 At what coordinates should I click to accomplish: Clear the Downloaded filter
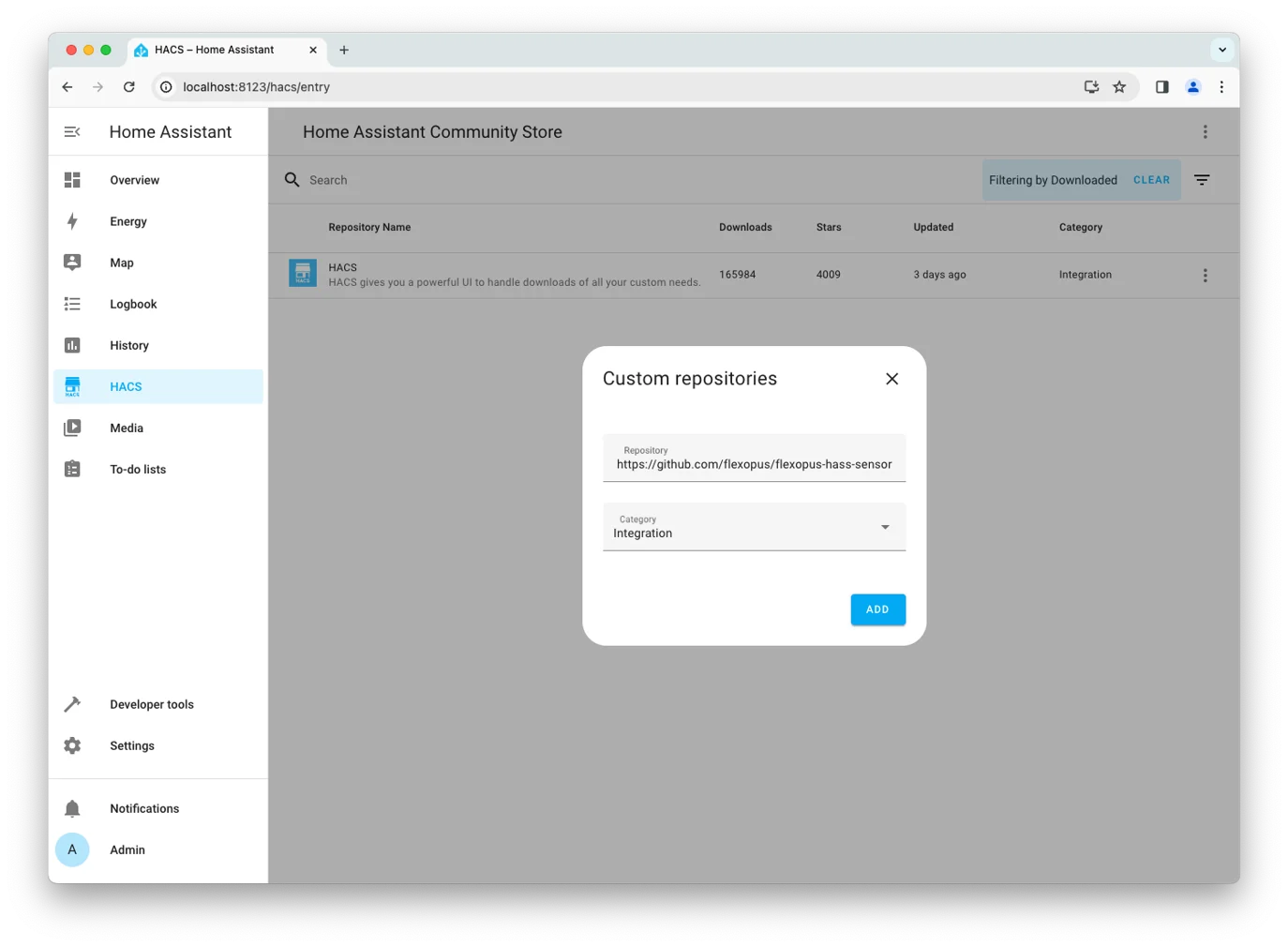click(x=1151, y=180)
